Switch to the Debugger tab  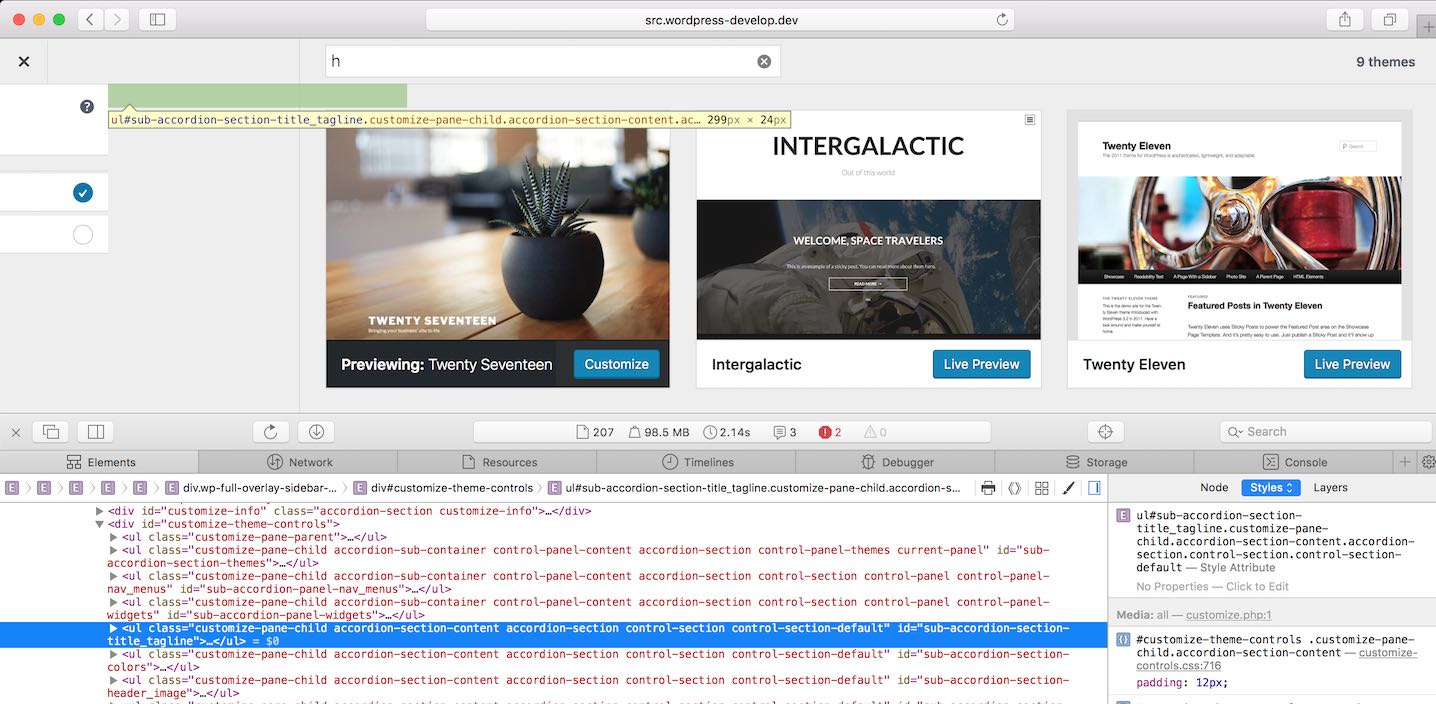pyautogui.click(x=896, y=462)
